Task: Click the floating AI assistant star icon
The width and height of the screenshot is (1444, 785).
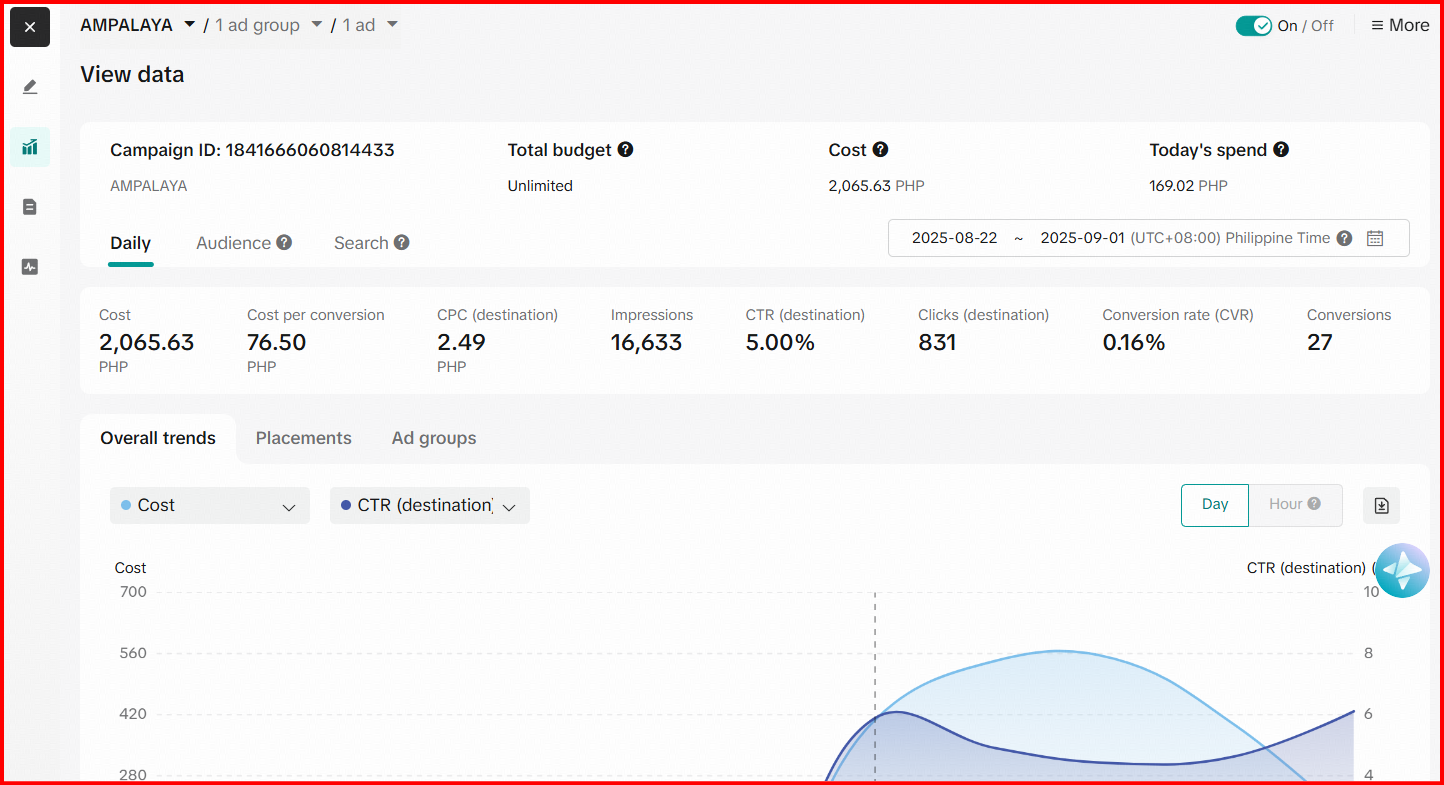Action: 1402,571
